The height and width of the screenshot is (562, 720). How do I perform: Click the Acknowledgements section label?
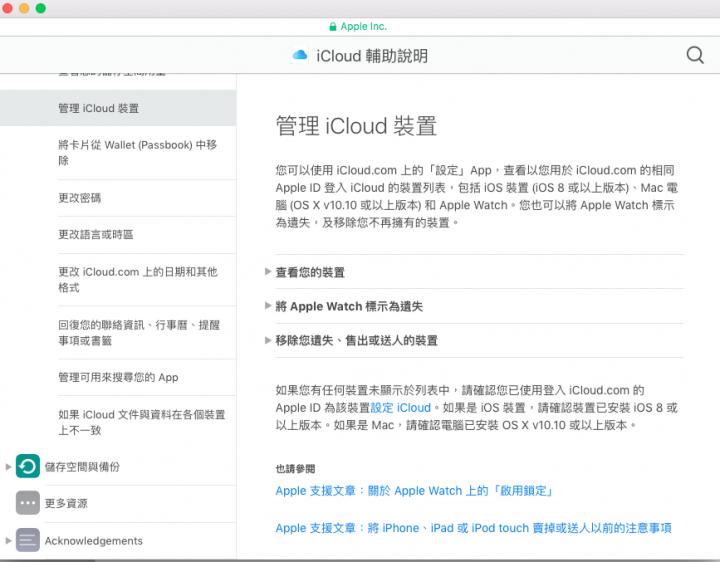pyautogui.click(x=94, y=540)
